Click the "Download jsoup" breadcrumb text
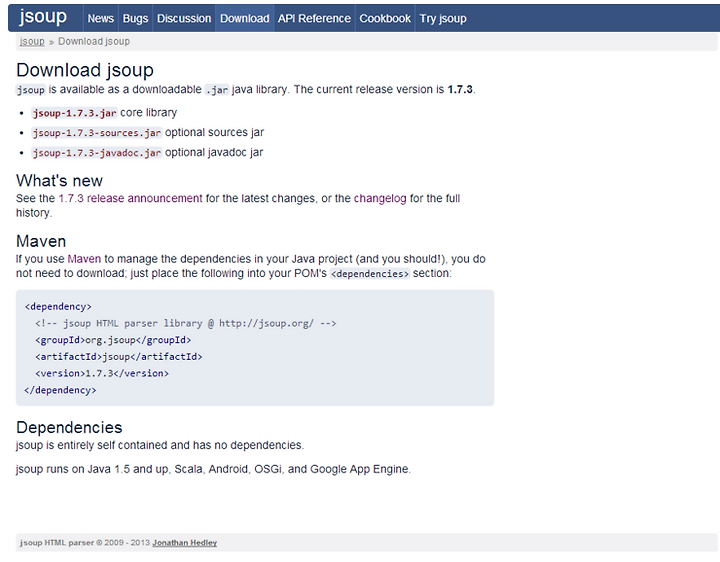Image resolution: width=720 pixels, height=562 pixels. tap(94, 41)
